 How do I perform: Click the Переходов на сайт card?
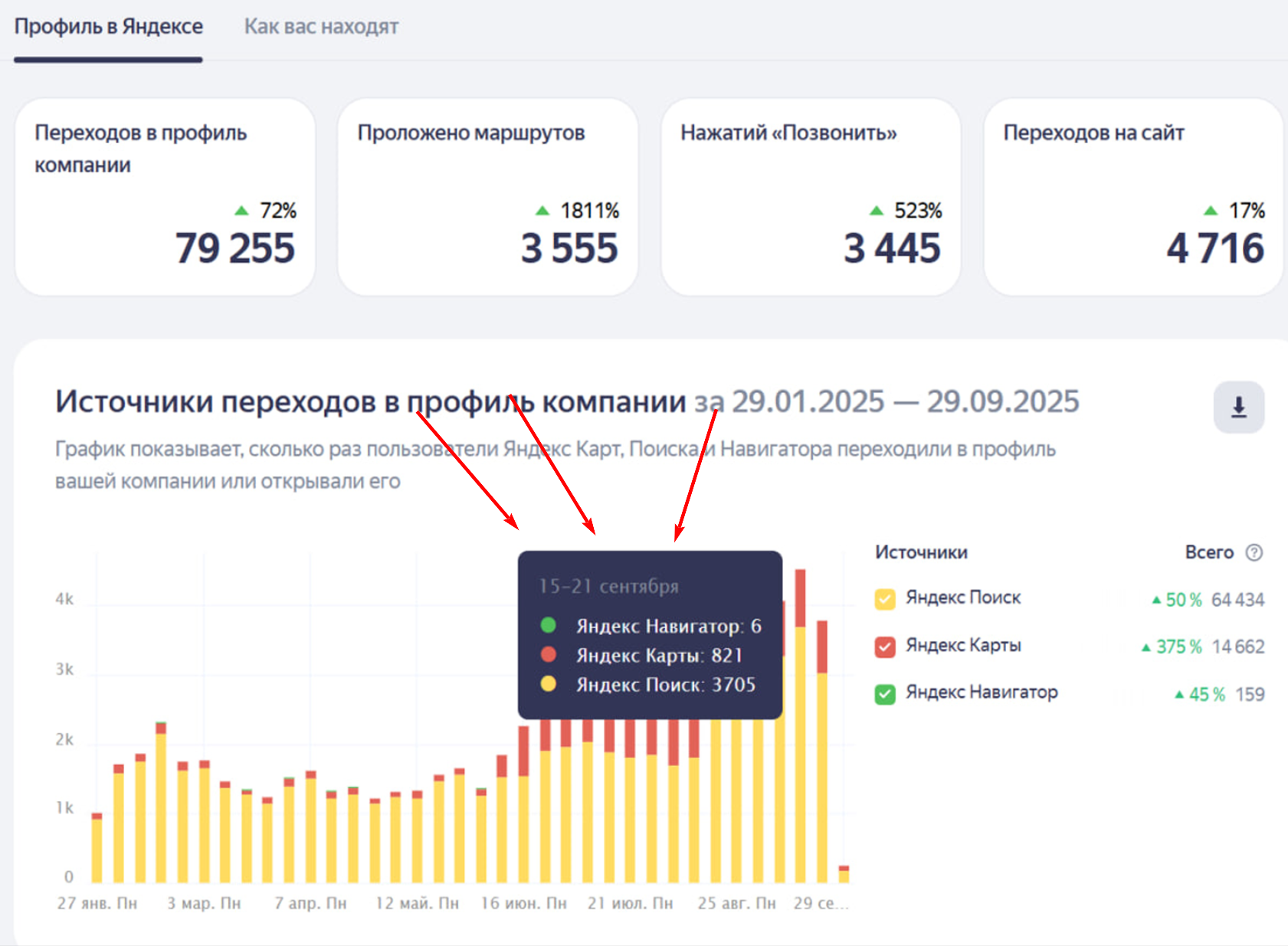tap(1133, 197)
